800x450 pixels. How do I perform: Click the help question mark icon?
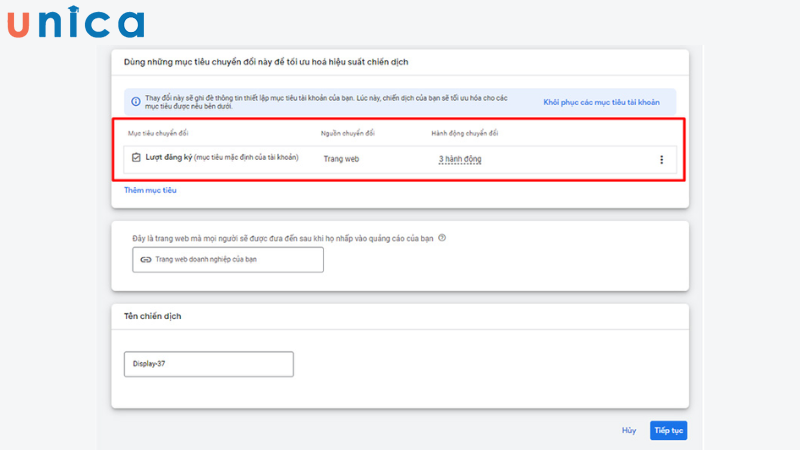point(442,238)
